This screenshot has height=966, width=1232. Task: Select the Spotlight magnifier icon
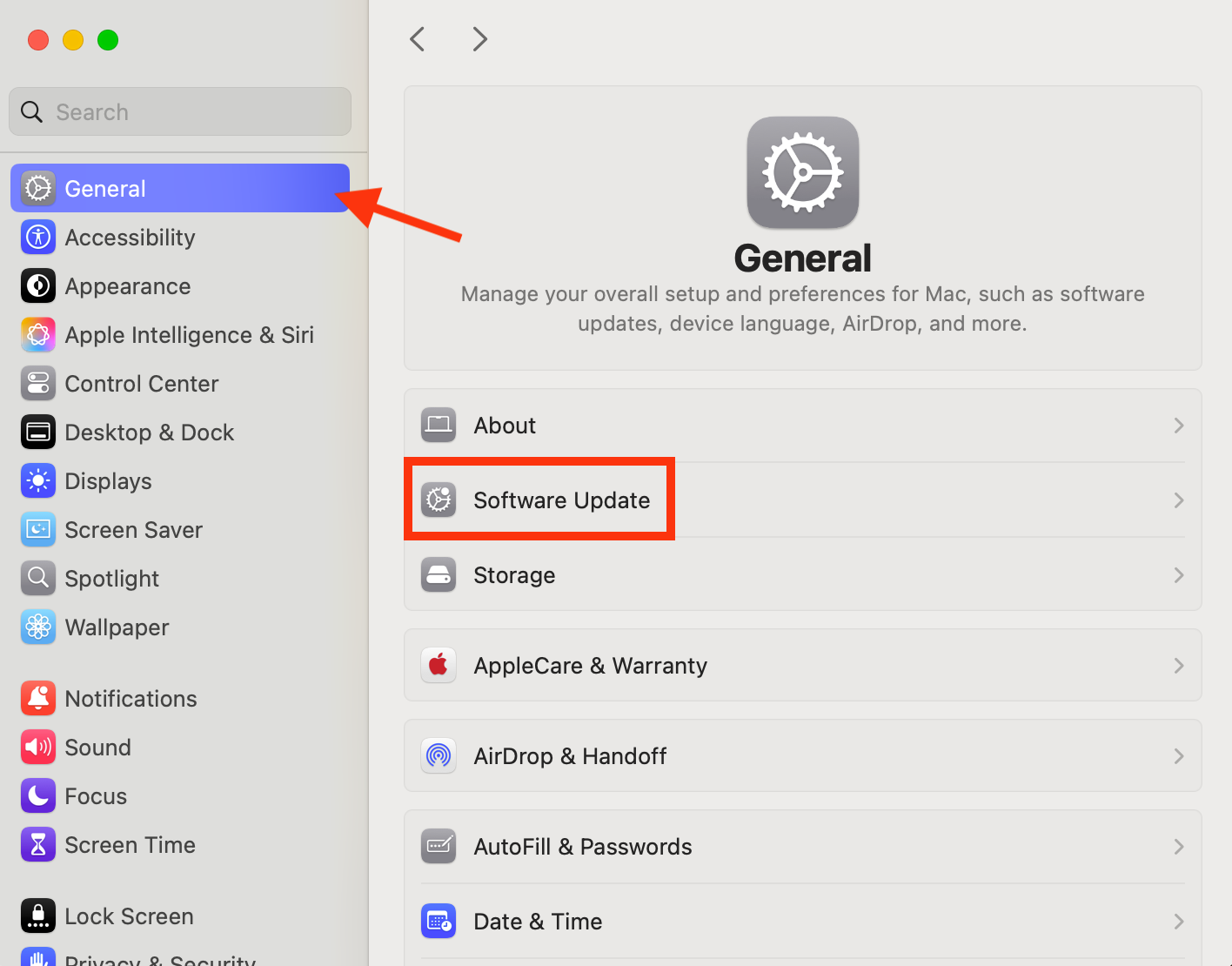[x=37, y=578]
